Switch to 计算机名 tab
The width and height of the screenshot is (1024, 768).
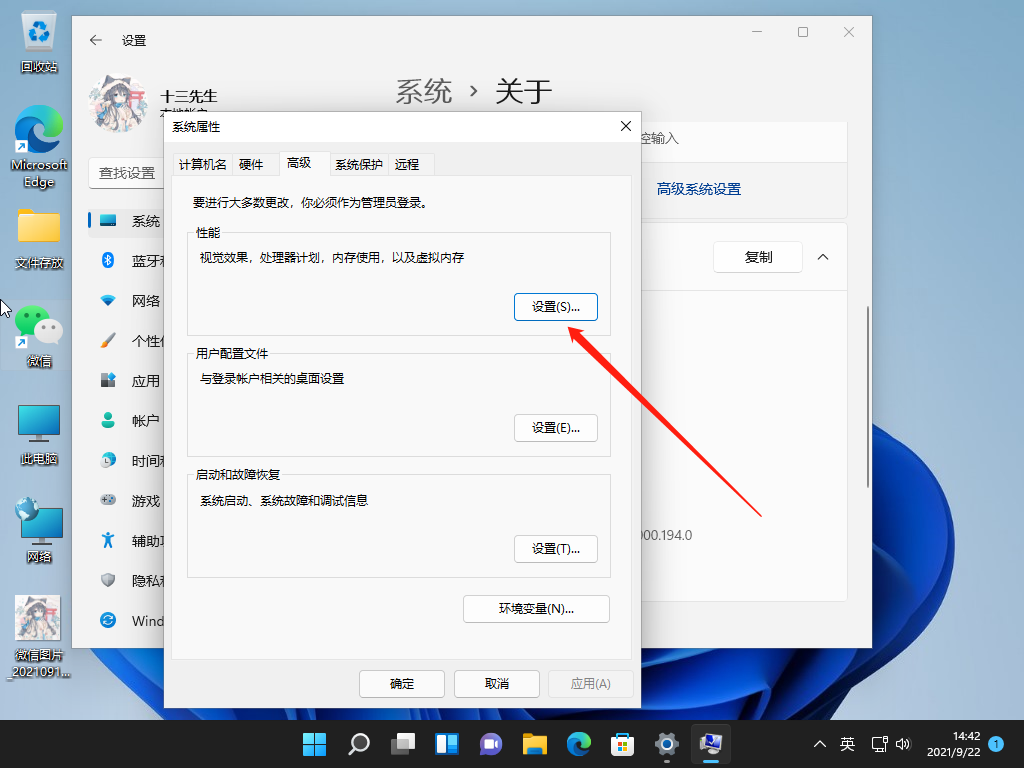202,165
